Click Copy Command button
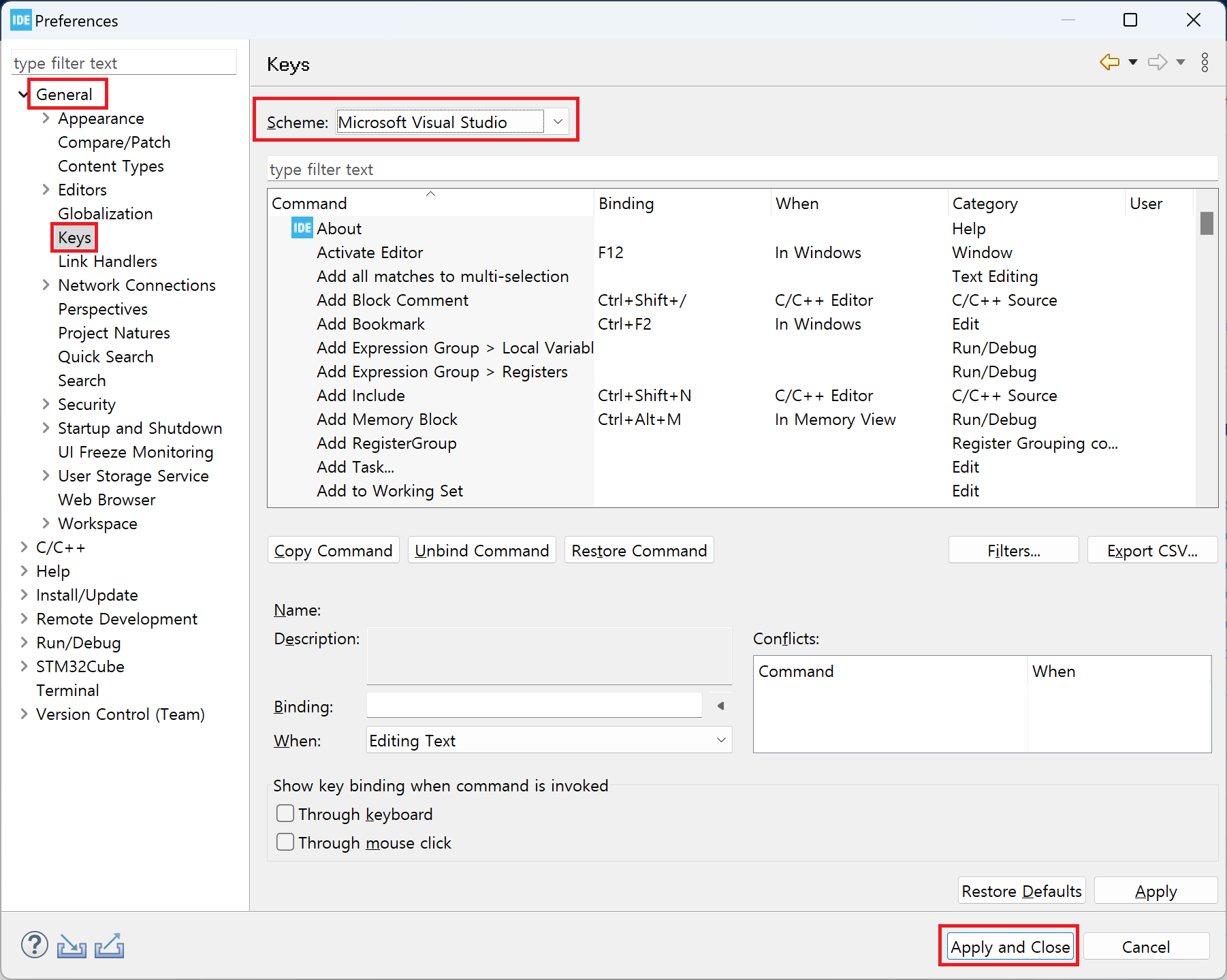This screenshot has height=980, width=1227. 334,550
